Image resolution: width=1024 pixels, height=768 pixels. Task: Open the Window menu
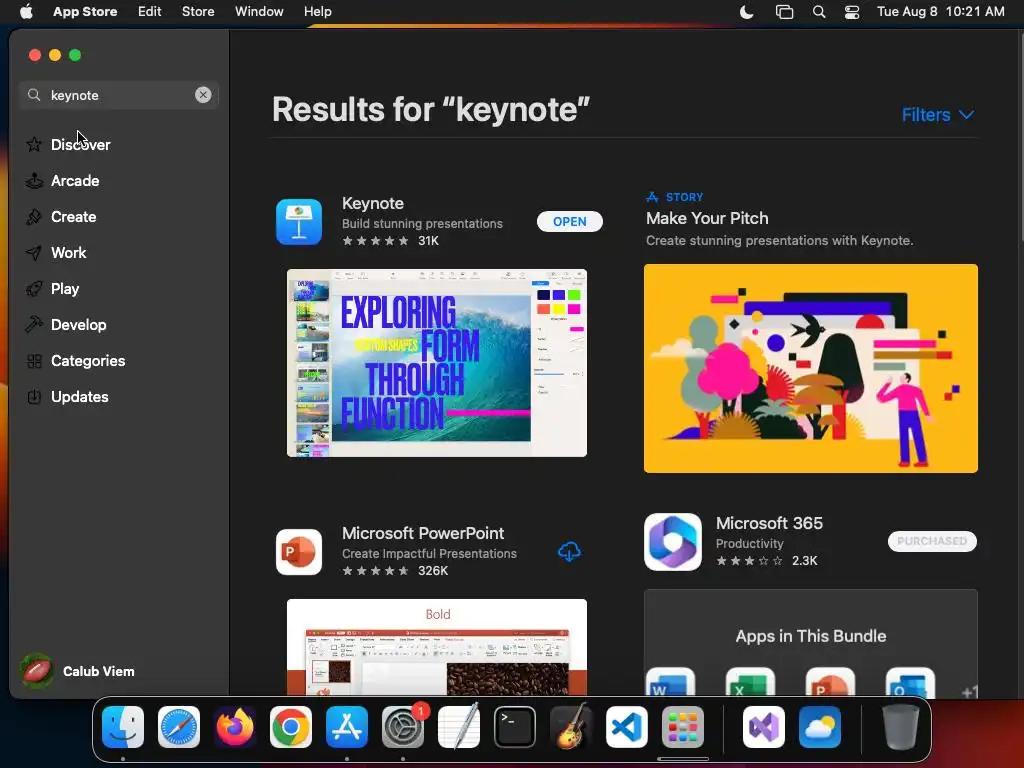tap(259, 12)
